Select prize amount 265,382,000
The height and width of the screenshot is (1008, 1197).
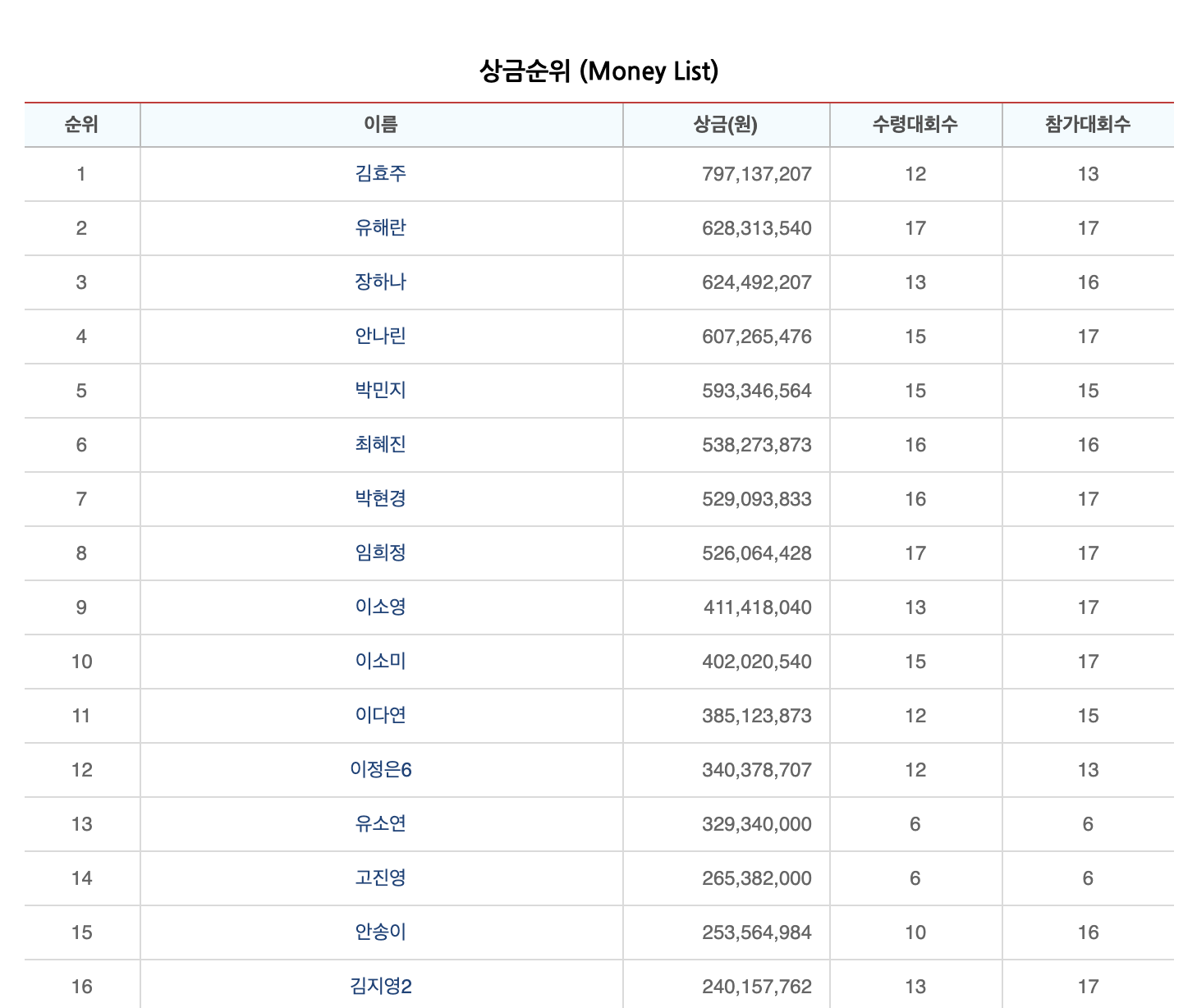coord(757,878)
